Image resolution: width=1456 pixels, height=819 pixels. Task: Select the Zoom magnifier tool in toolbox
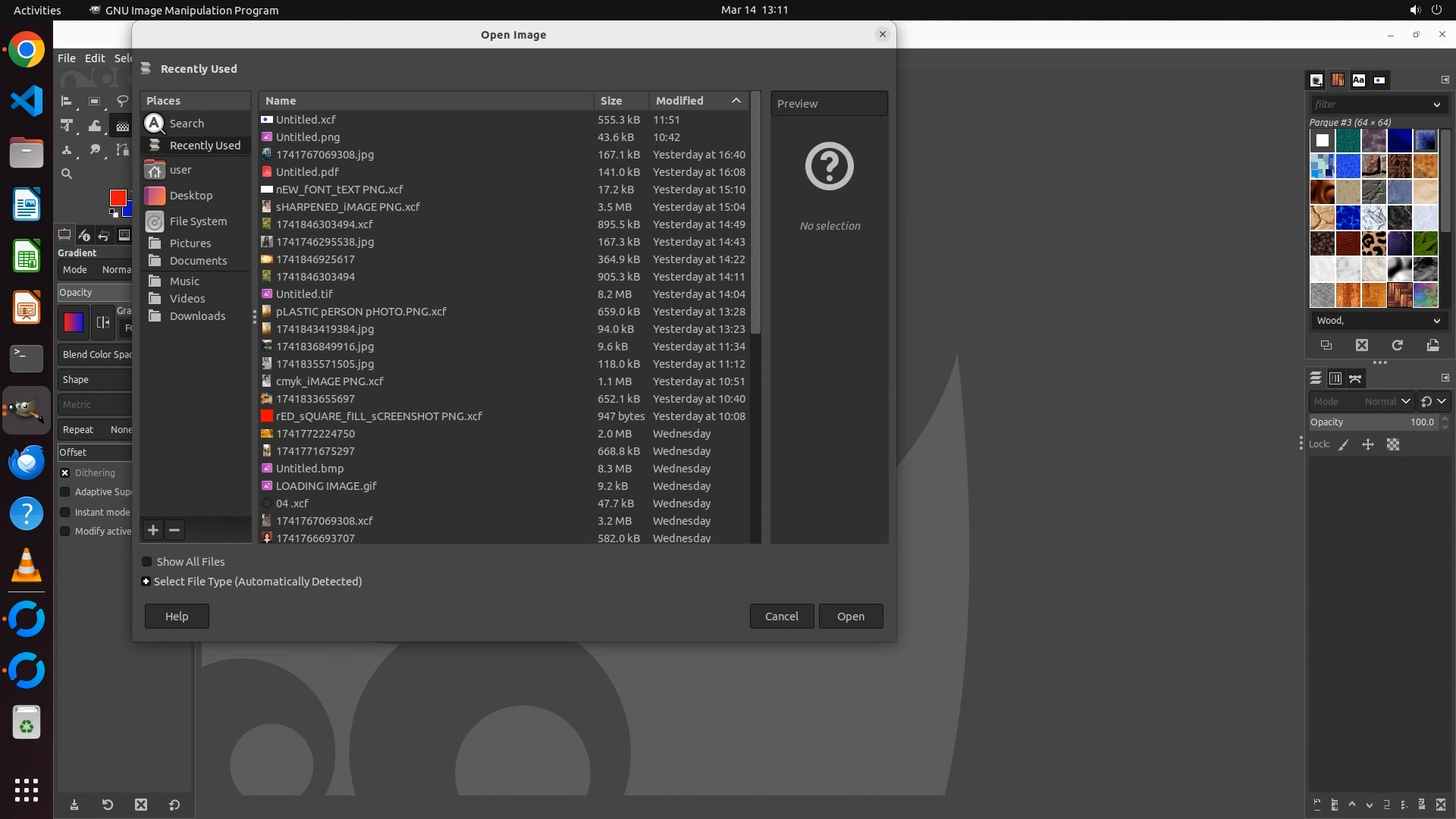pos(67,174)
